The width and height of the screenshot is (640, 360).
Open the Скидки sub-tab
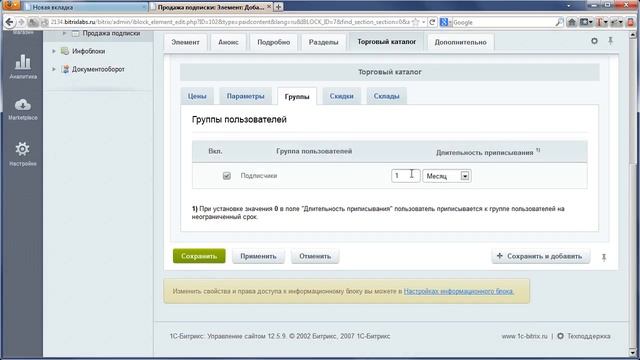tap(341, 96)
